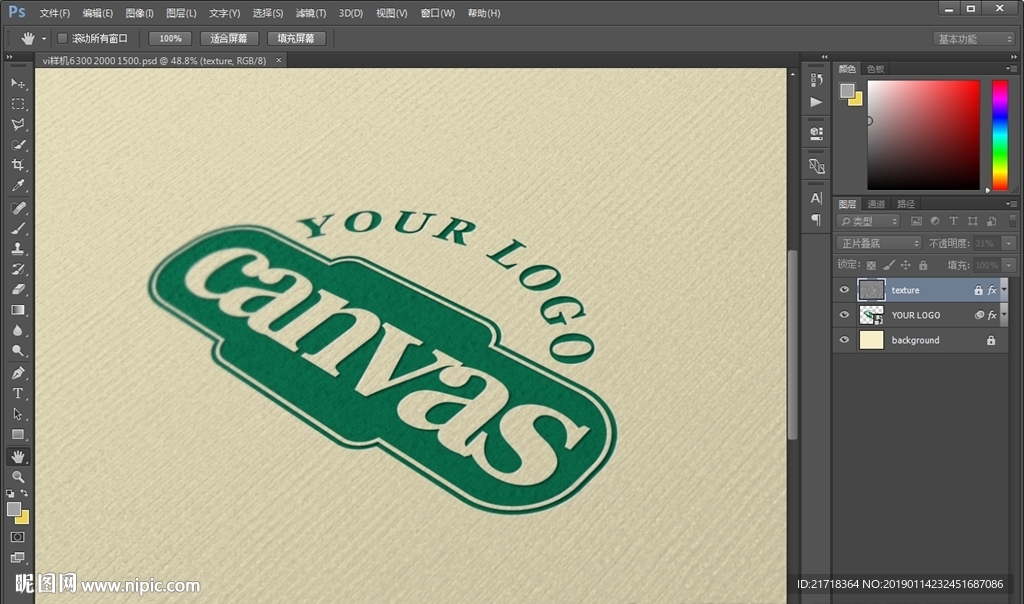Open the Character panel icon
Image resolution: width=1024 pixels, height=604 pixels.
coord(816,198)
